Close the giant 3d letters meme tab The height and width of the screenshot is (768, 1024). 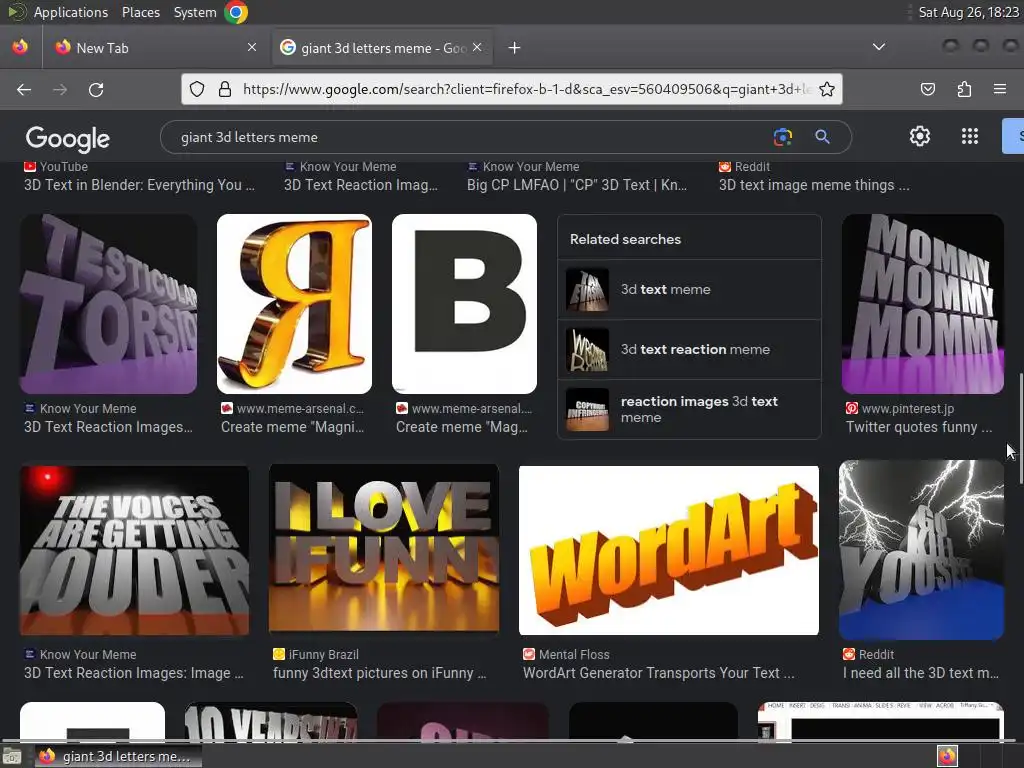click(x=477, y=47)
